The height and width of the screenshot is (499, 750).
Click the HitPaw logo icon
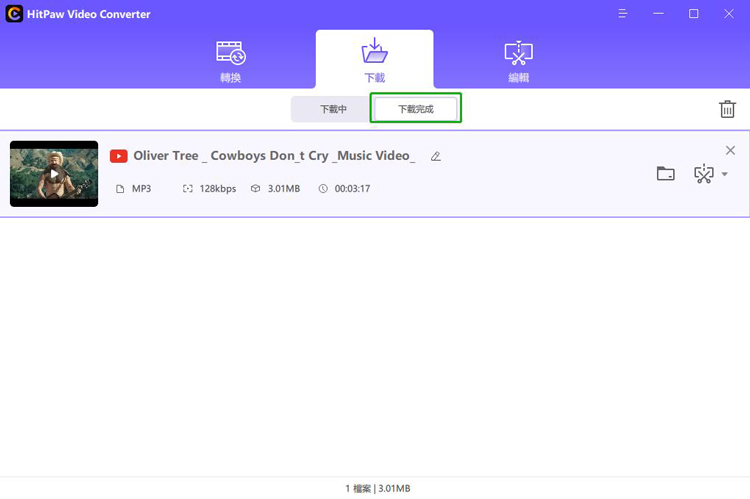point(14,14)
